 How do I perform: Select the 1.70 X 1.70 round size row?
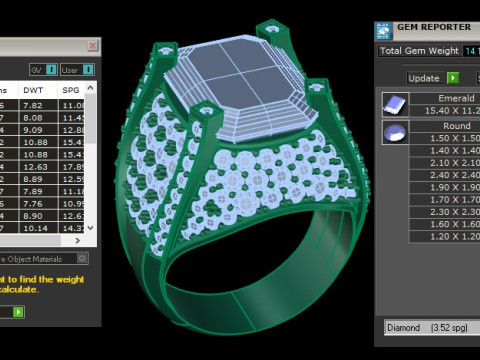point(445,200)
